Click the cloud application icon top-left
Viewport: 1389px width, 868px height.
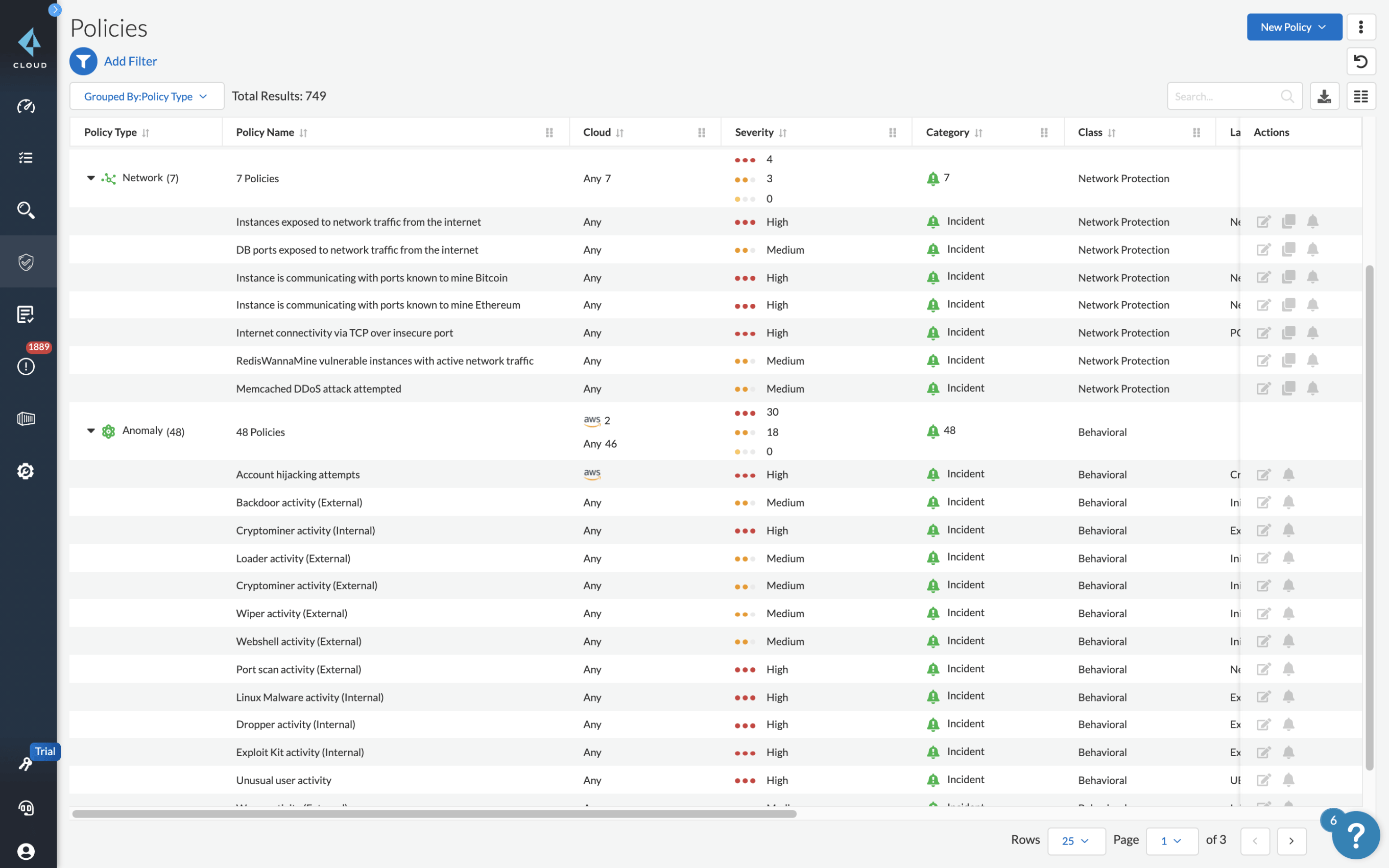tap(27, 44)
